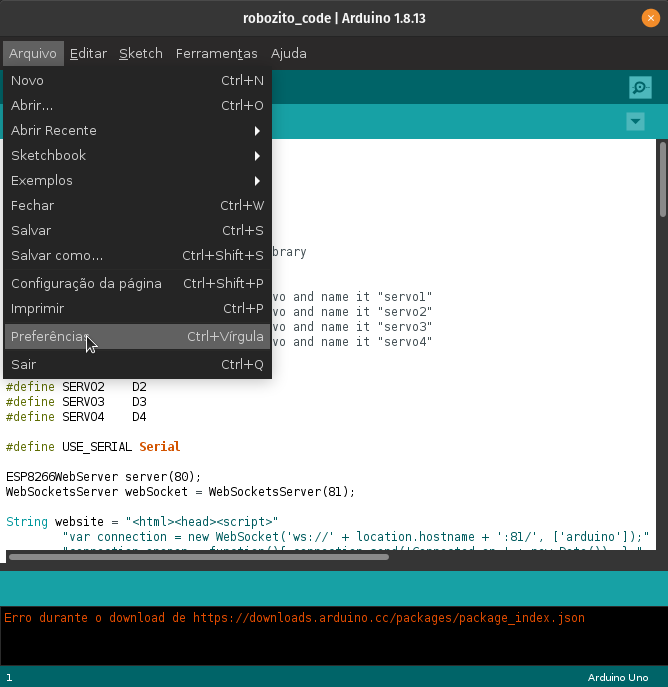This screenshot has height=687, width=668.
Task: Open Preferências from the menu
Action: [137, 336]
